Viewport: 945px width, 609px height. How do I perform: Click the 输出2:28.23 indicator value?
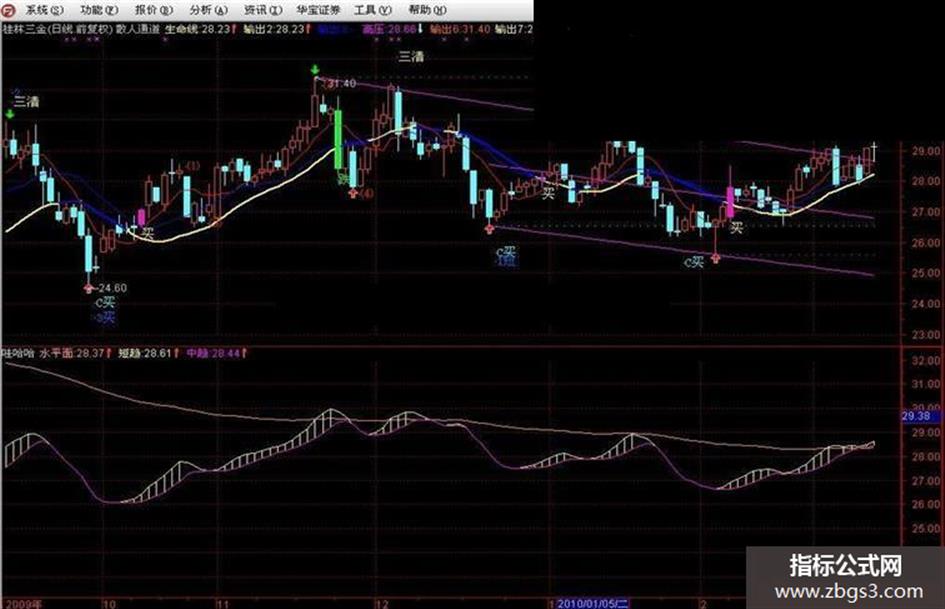click(x=274, y=29)
